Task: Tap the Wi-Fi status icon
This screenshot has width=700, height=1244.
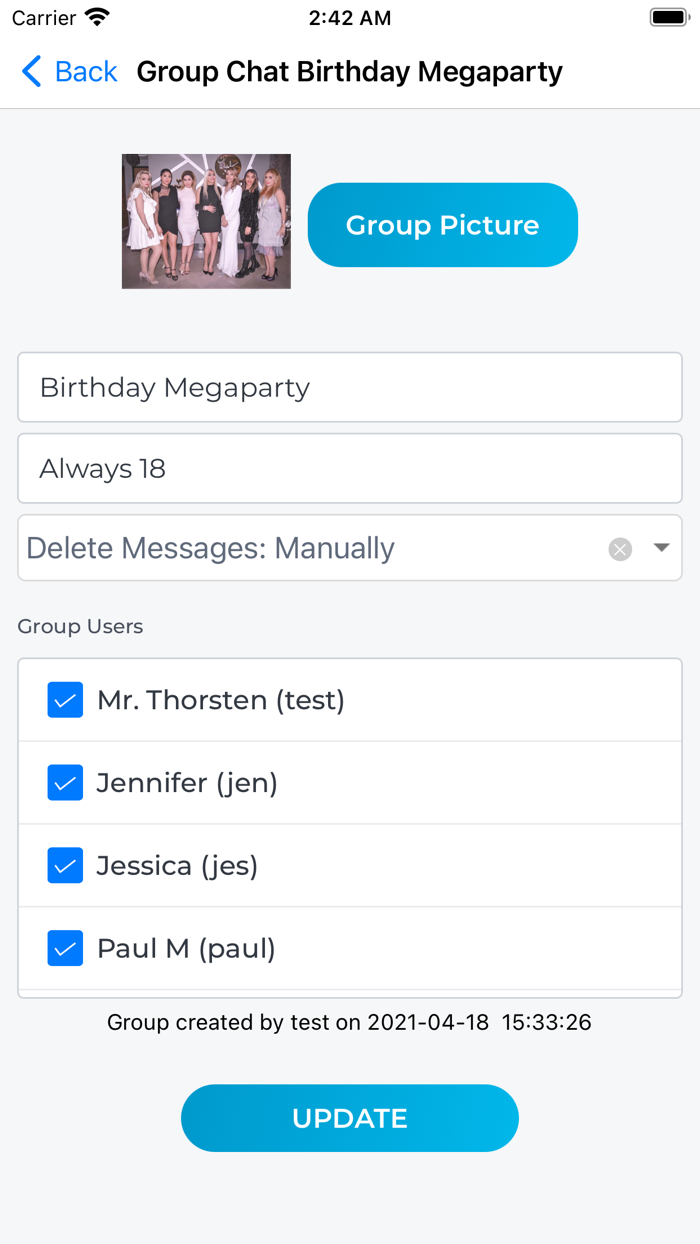Action: [x=97, y=18]
